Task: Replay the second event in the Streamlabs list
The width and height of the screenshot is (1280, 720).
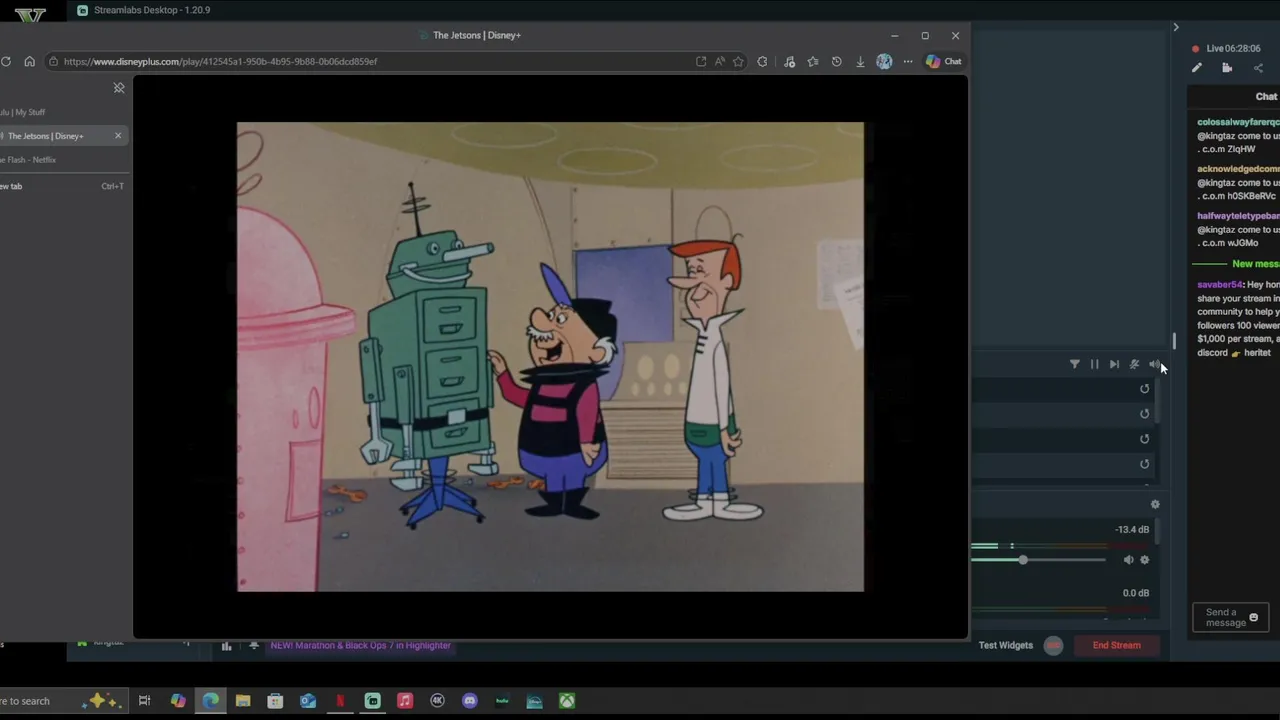Action: 1145,414
